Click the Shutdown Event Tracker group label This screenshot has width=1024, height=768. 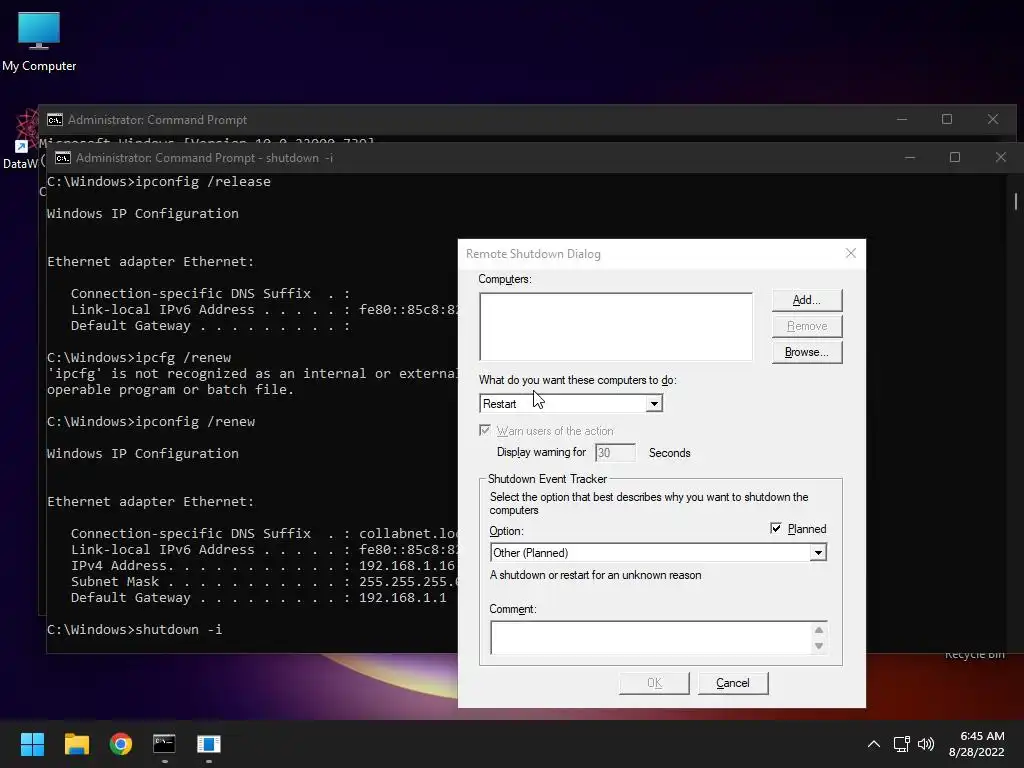[x=547, y=479]
